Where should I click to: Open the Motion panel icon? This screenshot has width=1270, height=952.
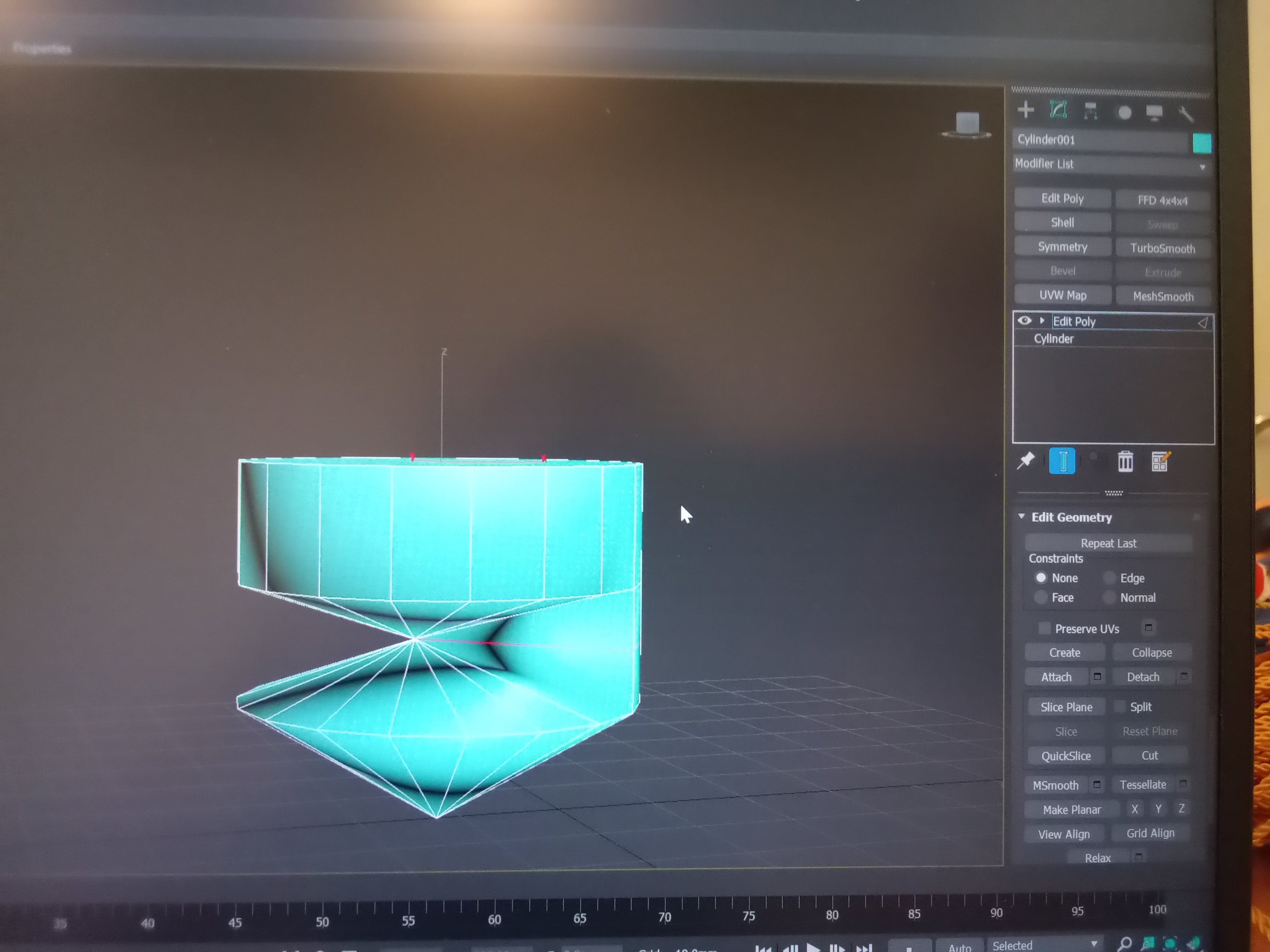tap(1124, 112)
